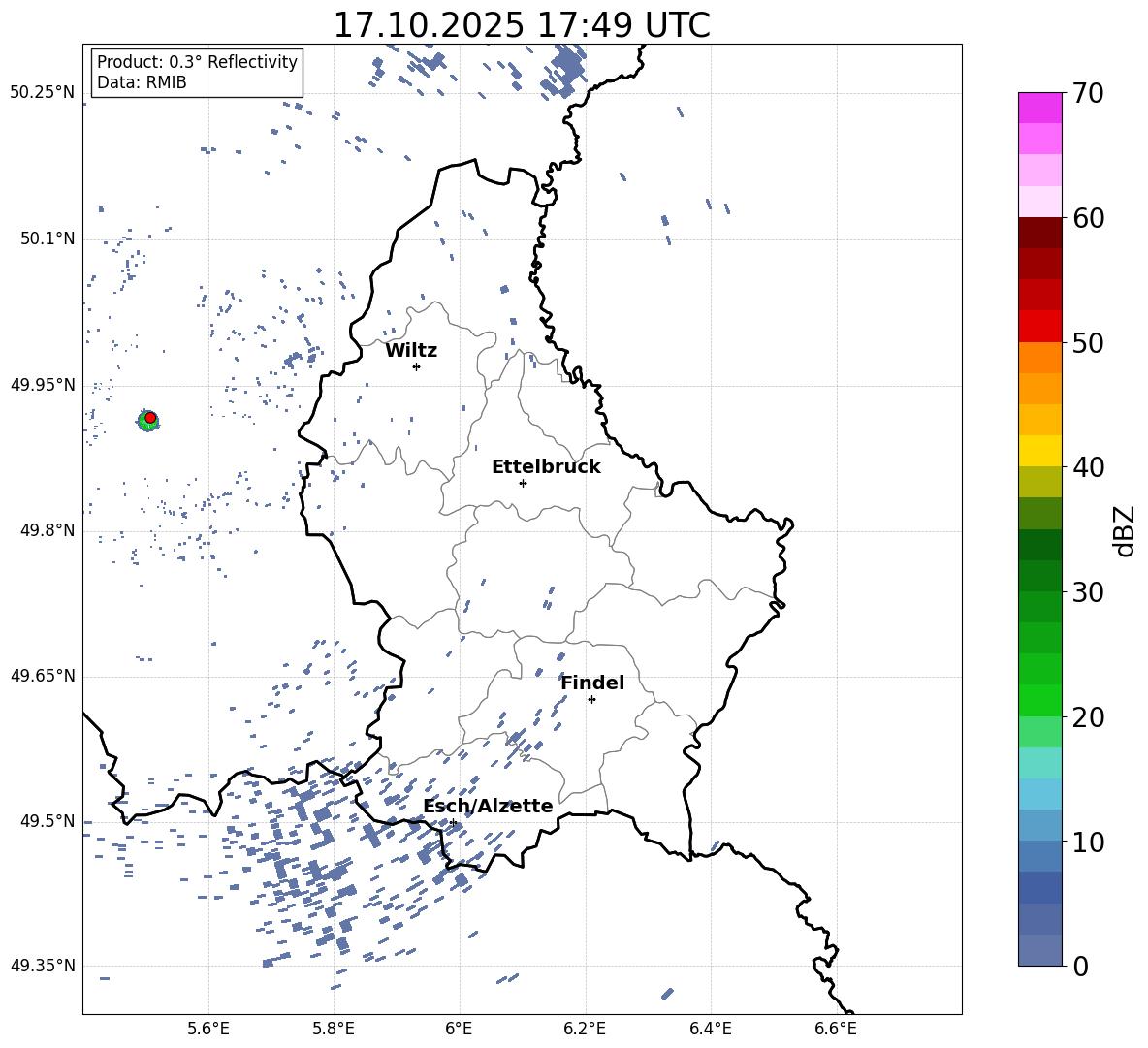Click the colorbar 40 tick label
1148x1048 pixels.
(1087, 467)
